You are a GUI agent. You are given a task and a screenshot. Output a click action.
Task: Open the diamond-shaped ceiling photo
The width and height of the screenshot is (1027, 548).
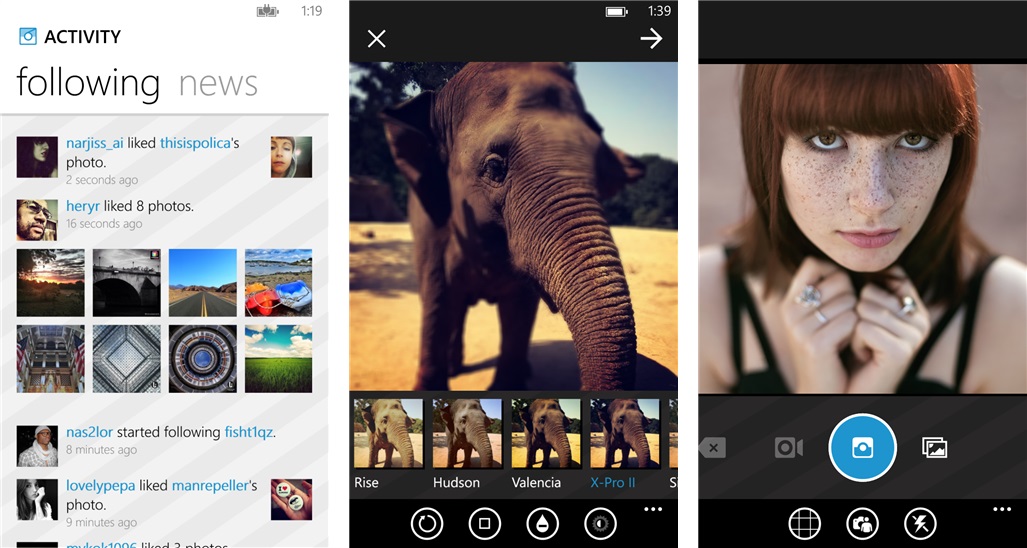pos(126,359)
